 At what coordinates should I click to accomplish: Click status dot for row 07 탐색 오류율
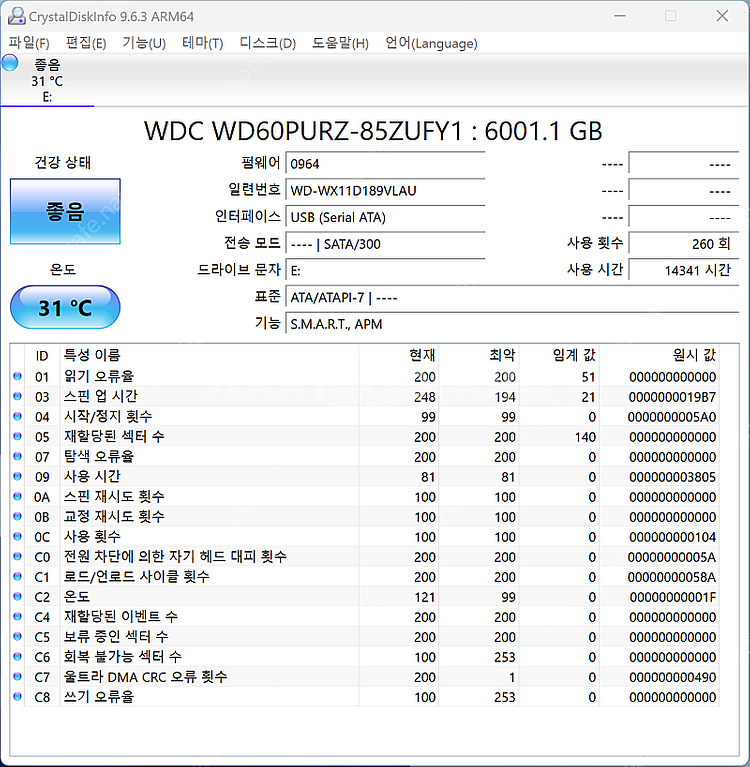[17, 457]
